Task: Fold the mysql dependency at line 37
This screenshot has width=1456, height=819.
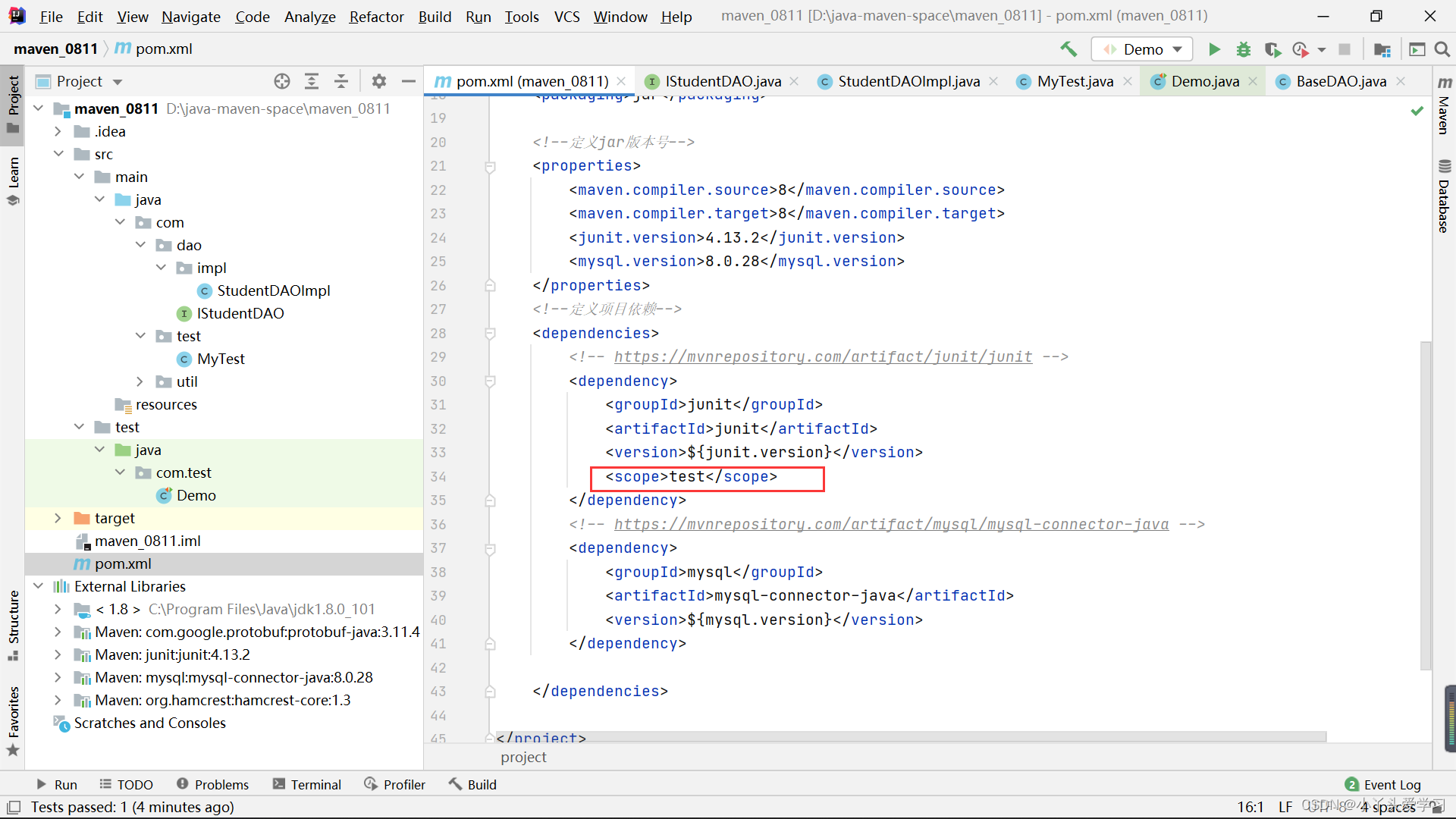Action: tap(490, 548)
